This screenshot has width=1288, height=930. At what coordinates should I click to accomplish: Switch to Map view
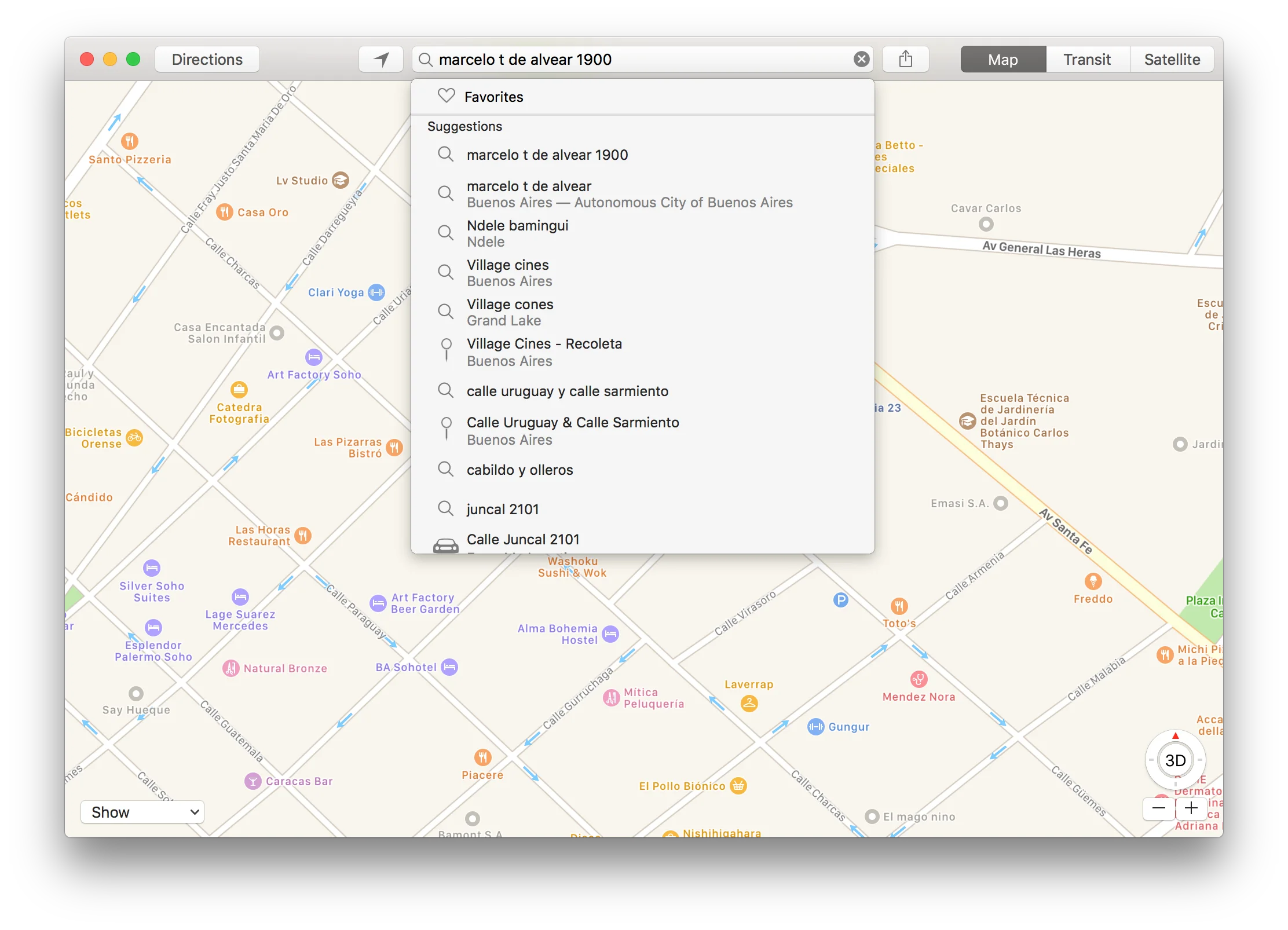(x=1003, y=59)
